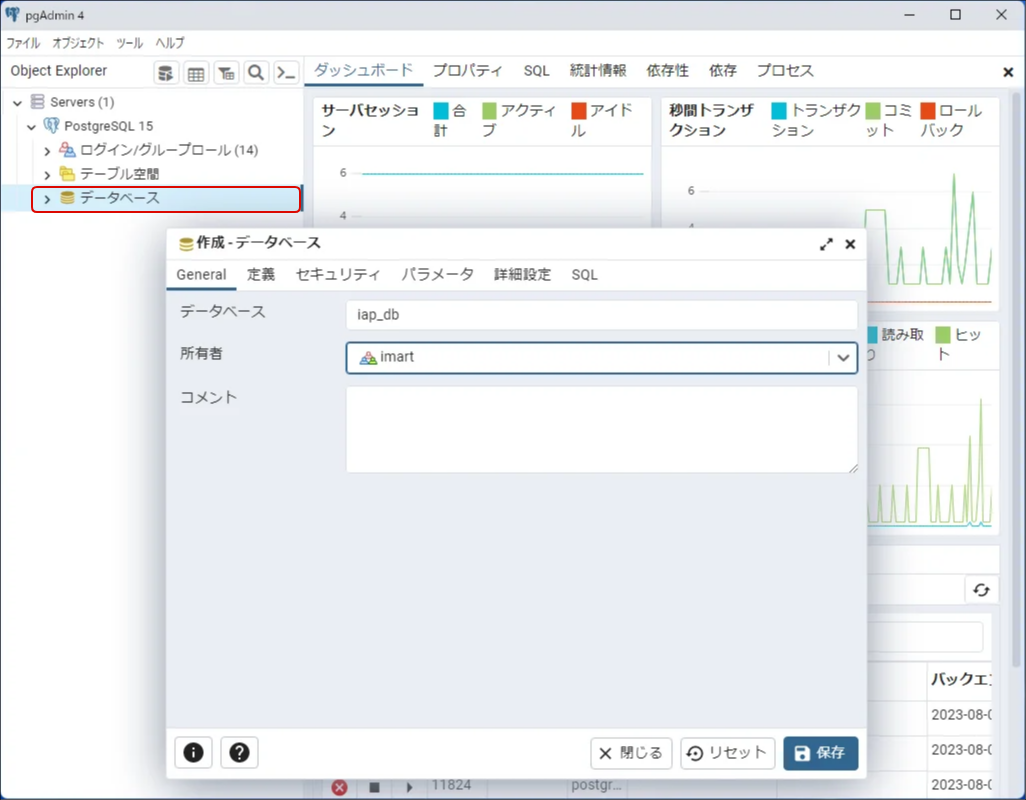Switch to the 定義 tab
The image size is (1026, 800).
click(x=260, y=274)
